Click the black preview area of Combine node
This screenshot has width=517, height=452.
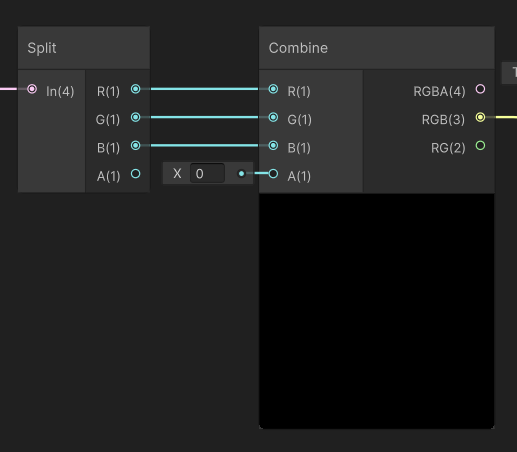pyautogui.click(x=377, y=311)
